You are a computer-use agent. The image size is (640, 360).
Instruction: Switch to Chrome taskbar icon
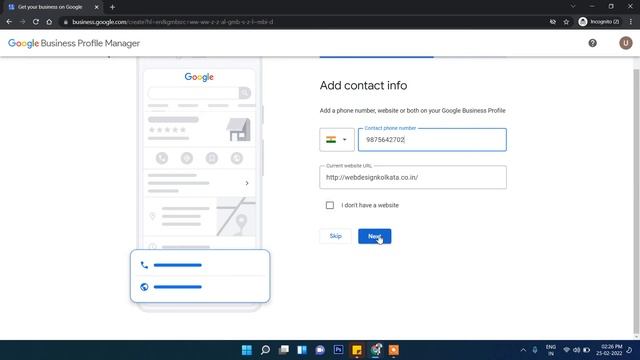(376, 350)
